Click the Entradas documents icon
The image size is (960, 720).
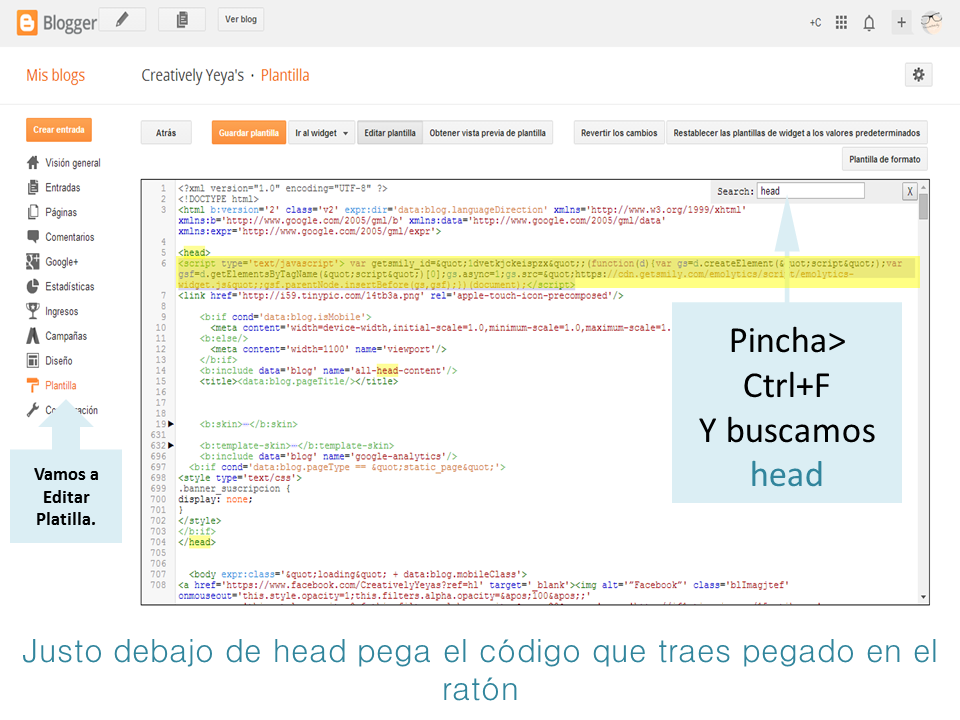pyautogui.click(x=32, y=187)
